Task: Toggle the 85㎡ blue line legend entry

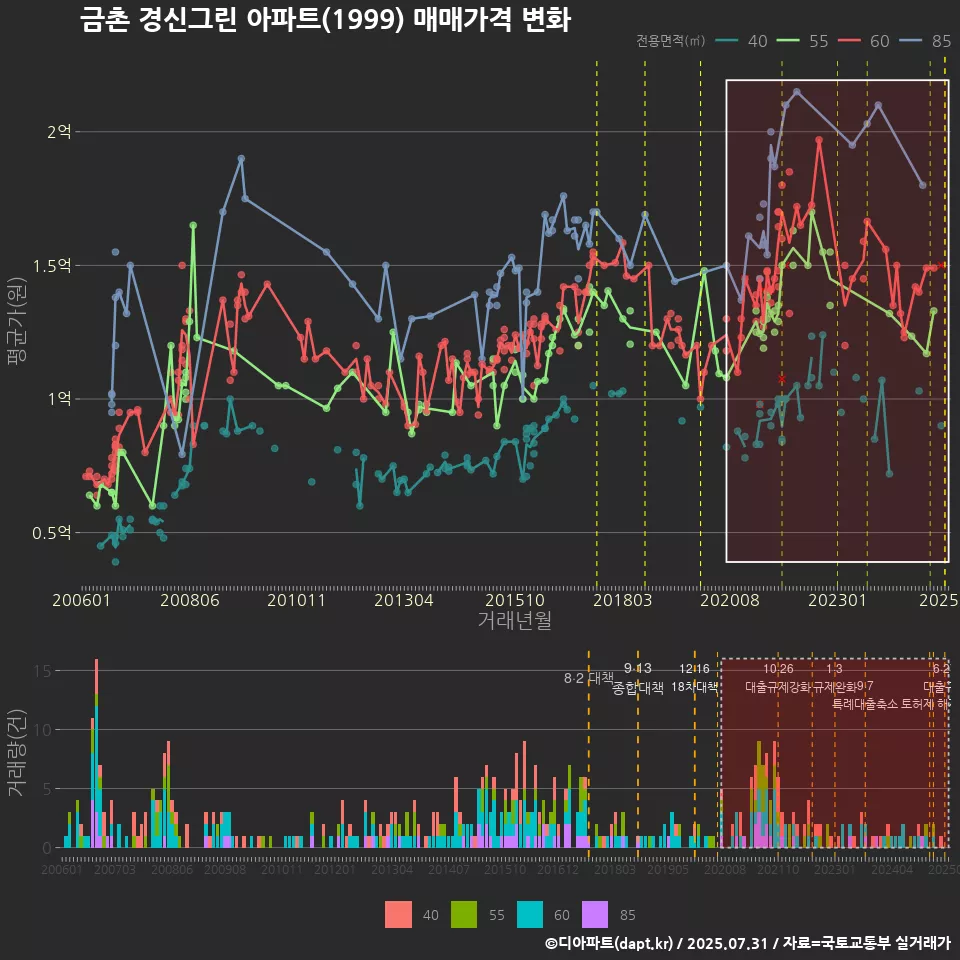Action: tap(925, 41)
